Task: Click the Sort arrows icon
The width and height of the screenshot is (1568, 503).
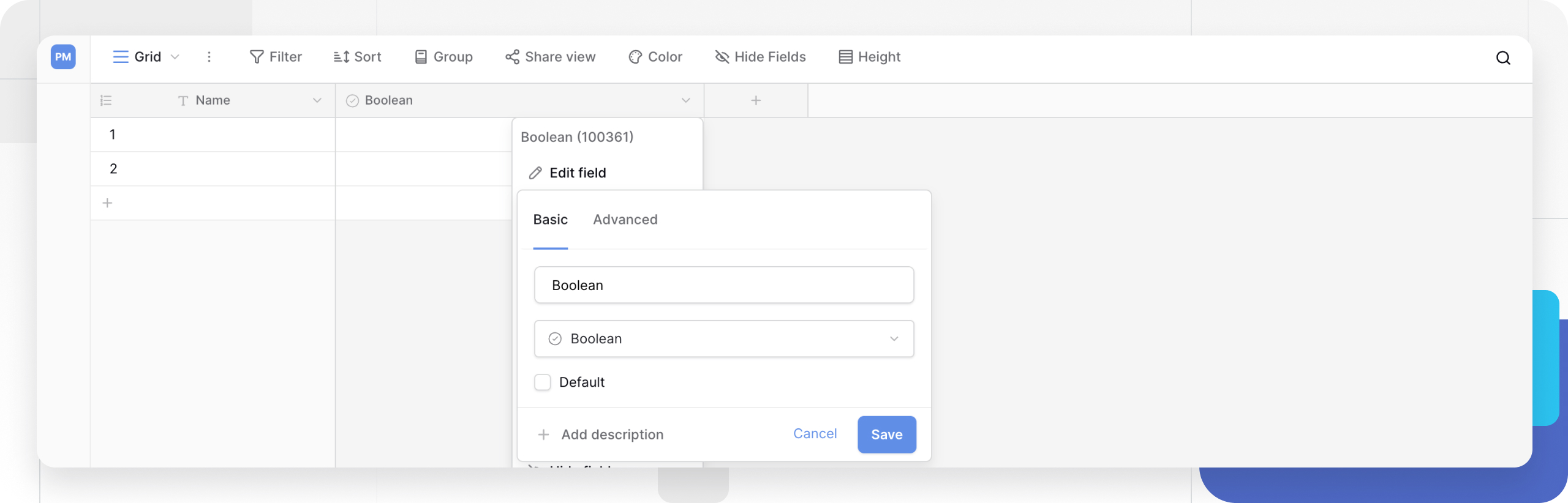Action: pyautogui.click(x=341, y=57)
